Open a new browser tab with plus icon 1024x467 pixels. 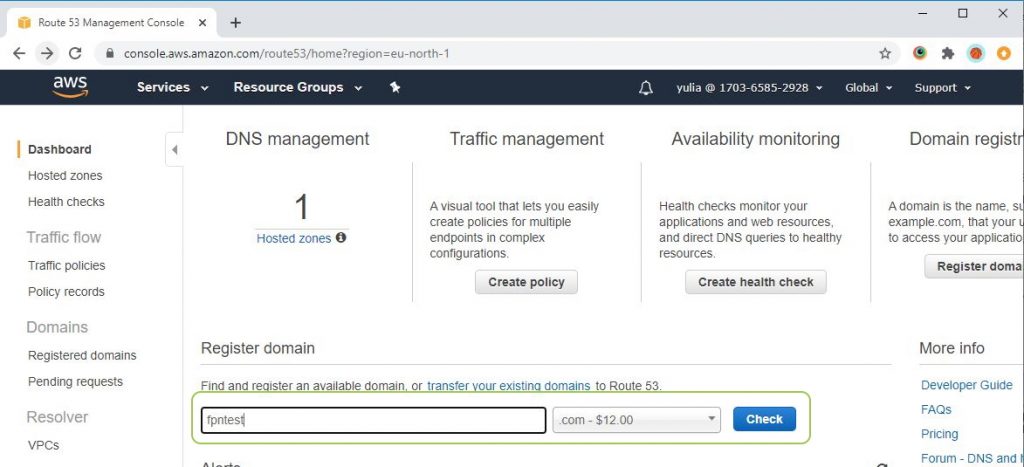point(236,23)
